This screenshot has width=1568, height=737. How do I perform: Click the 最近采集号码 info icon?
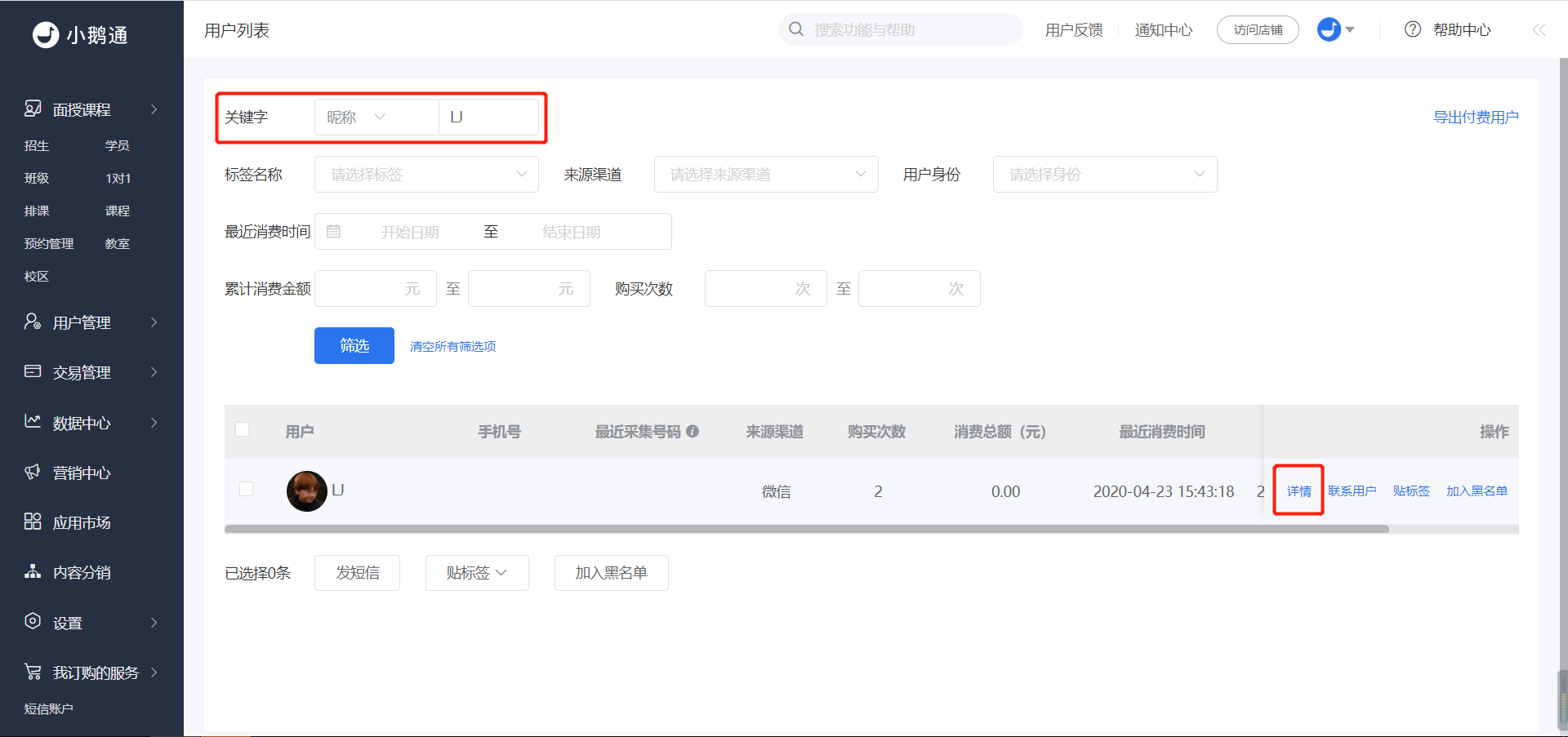(693, 431)
